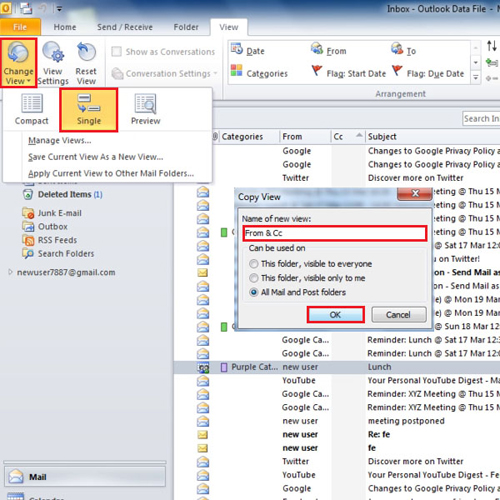Sort by the From column header
This screenshot has height=500, width=500.
pyautogui.click(x=305, y=137)
